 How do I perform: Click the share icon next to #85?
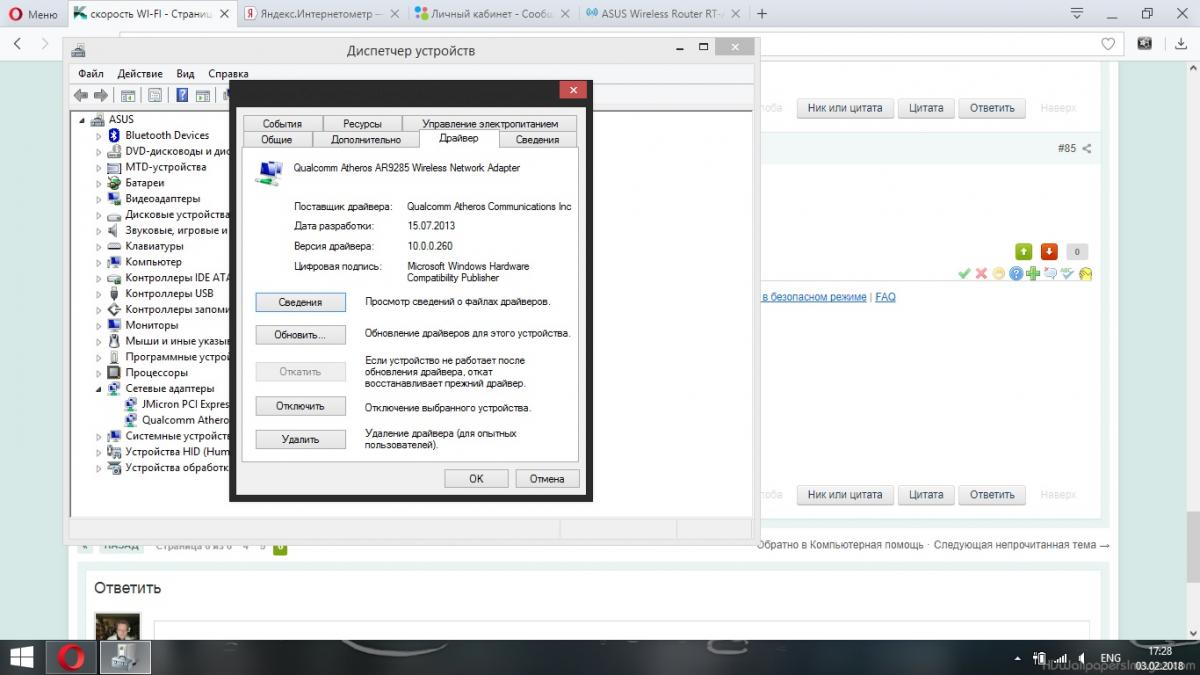tap(1087, 148)
